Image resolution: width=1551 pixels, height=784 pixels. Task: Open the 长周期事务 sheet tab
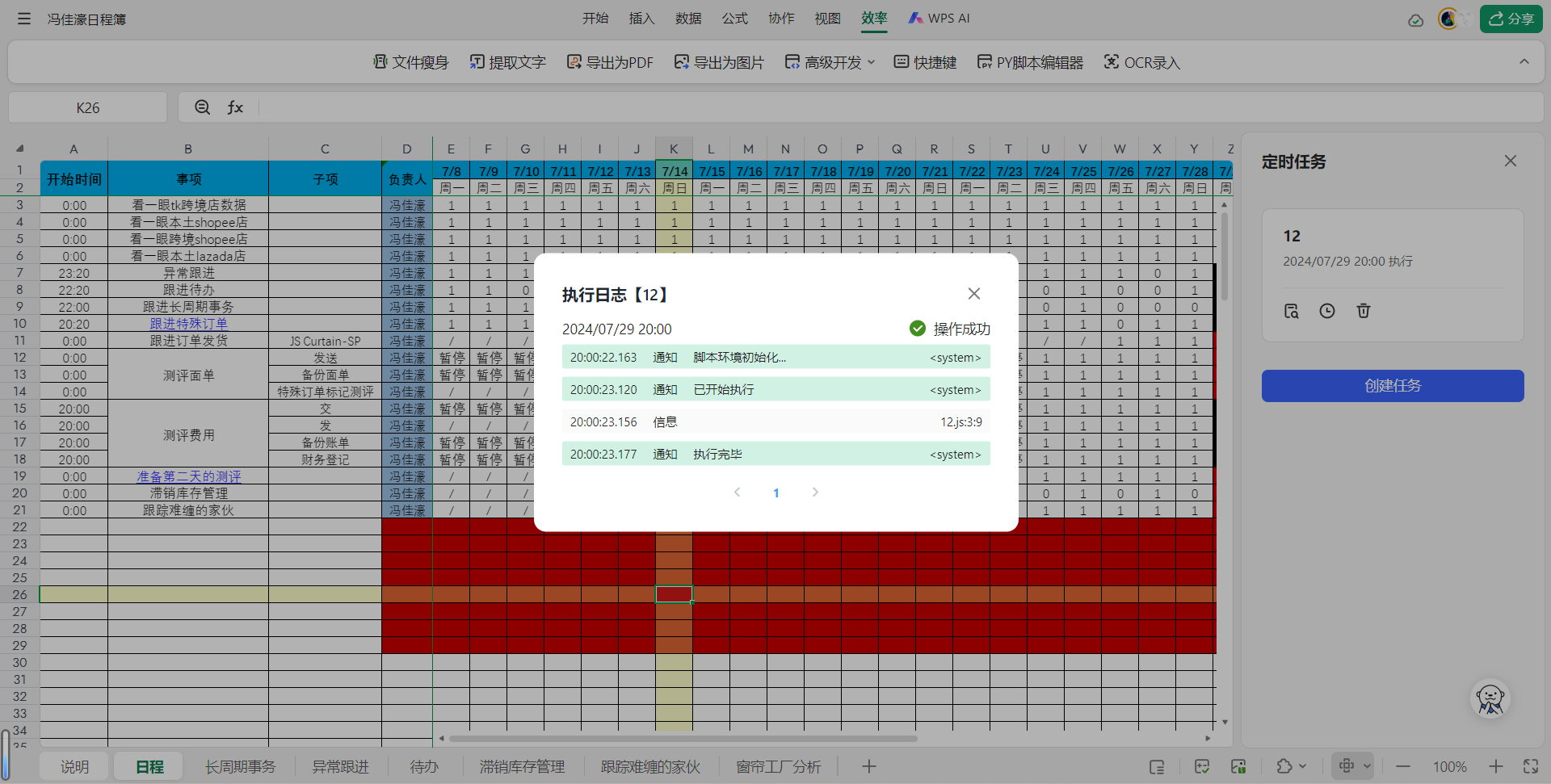tap(240, 766)
